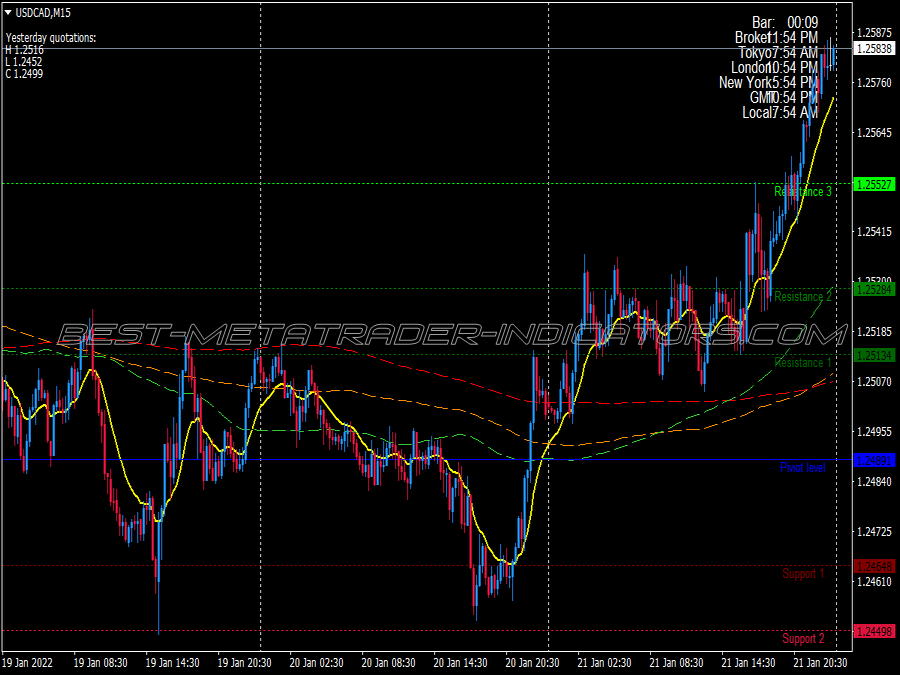Click the 21 Jan 14:30 time axis label
The width and height of the screenshot is (900, 675).
point(748,662)
